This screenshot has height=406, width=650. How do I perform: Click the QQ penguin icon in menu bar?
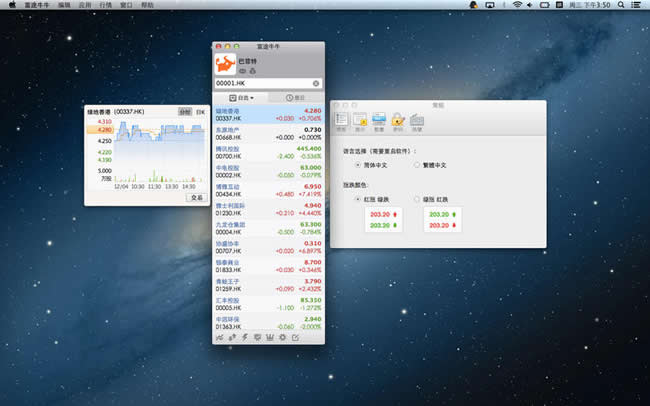click(473, 5)
